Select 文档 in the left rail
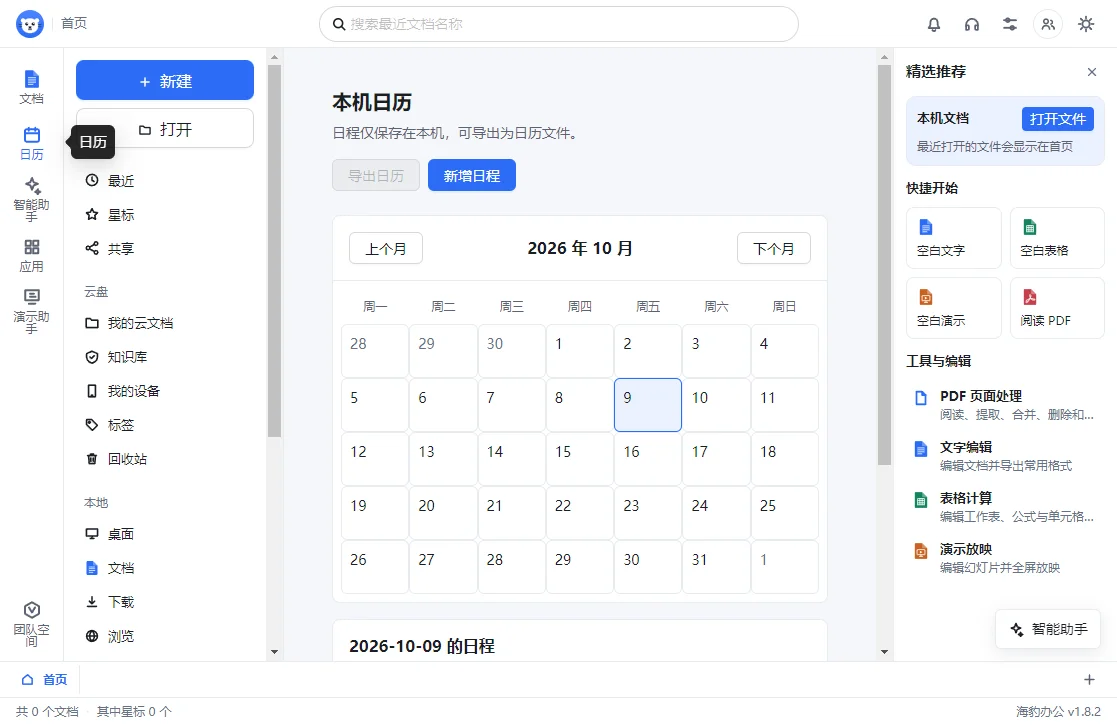1117x725 pixels. pyautogui.click(x=31, y=88)
